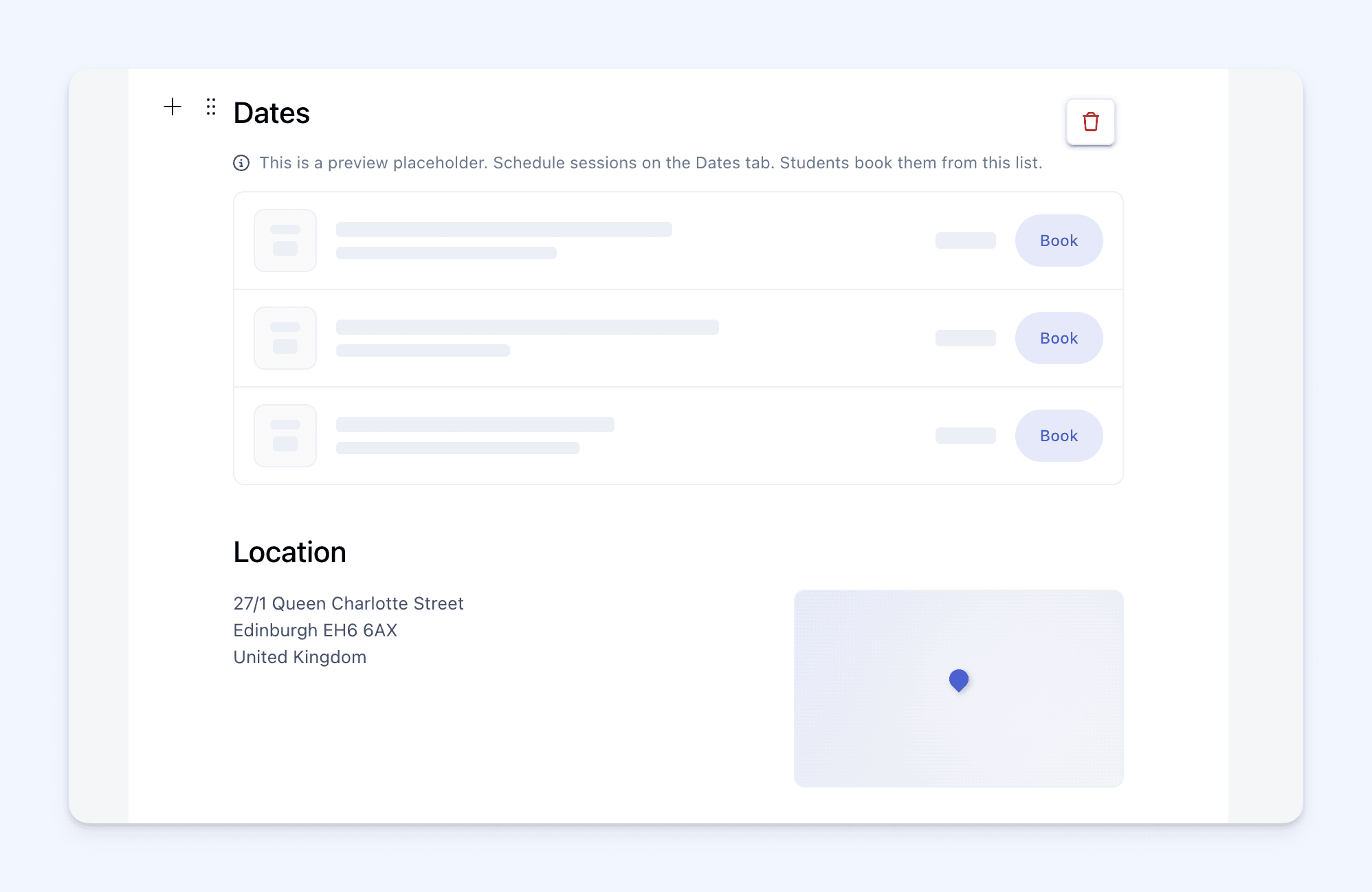Click Book on the second session row
Viewport: 1372px width, 892px height.
[x=1059, y=338]
